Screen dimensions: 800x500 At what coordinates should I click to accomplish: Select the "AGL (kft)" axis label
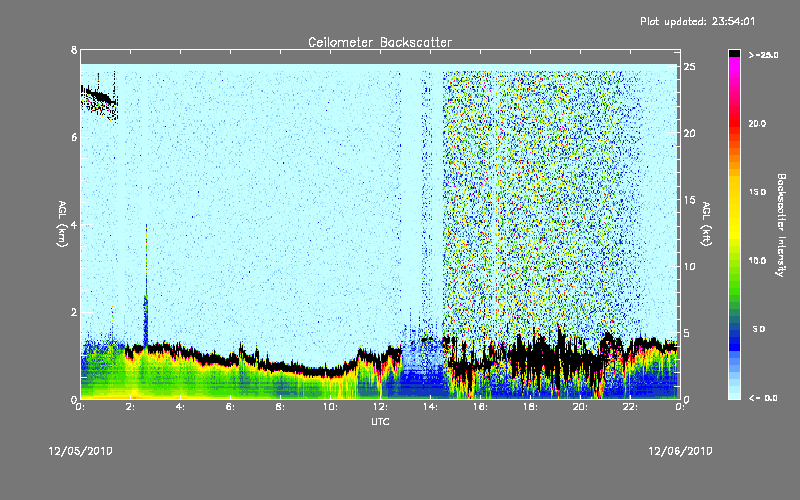point(706,224)
